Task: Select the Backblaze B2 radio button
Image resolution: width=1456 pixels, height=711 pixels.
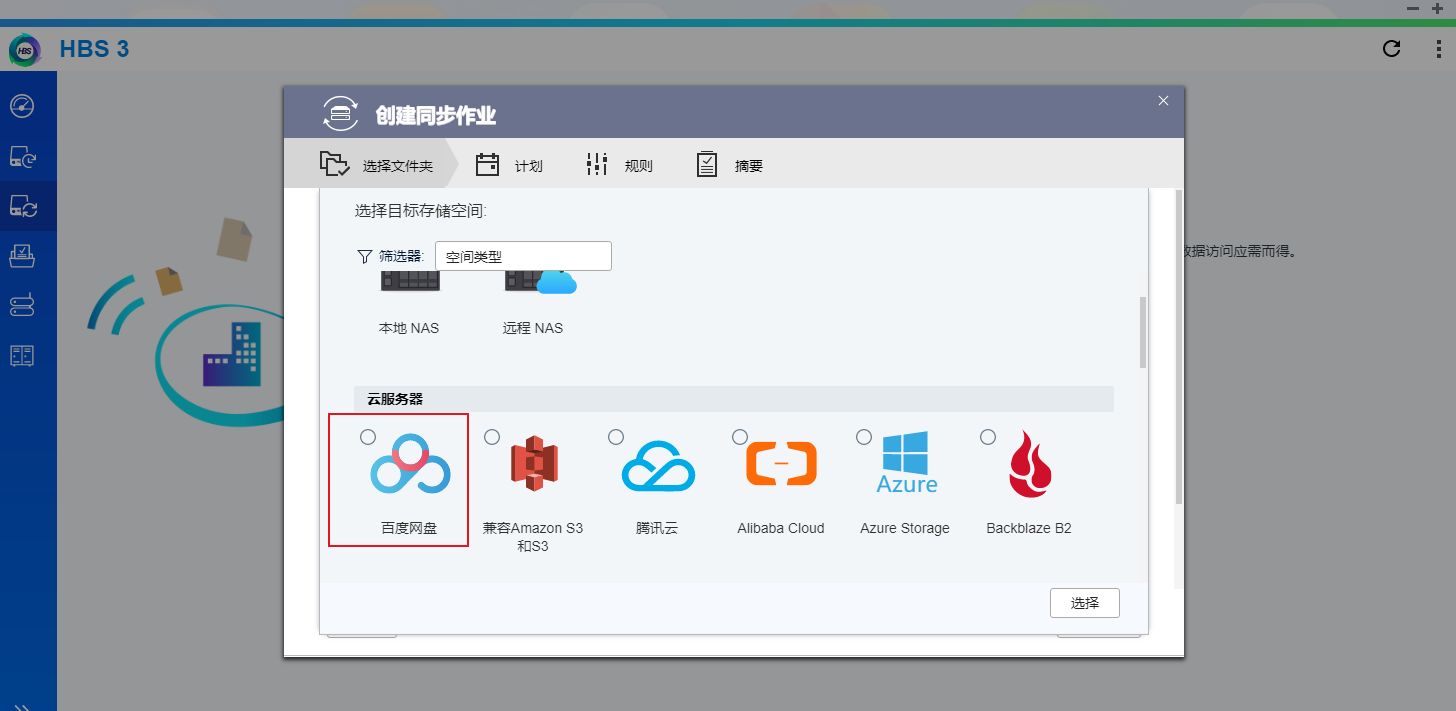Action: coord(988,437)
